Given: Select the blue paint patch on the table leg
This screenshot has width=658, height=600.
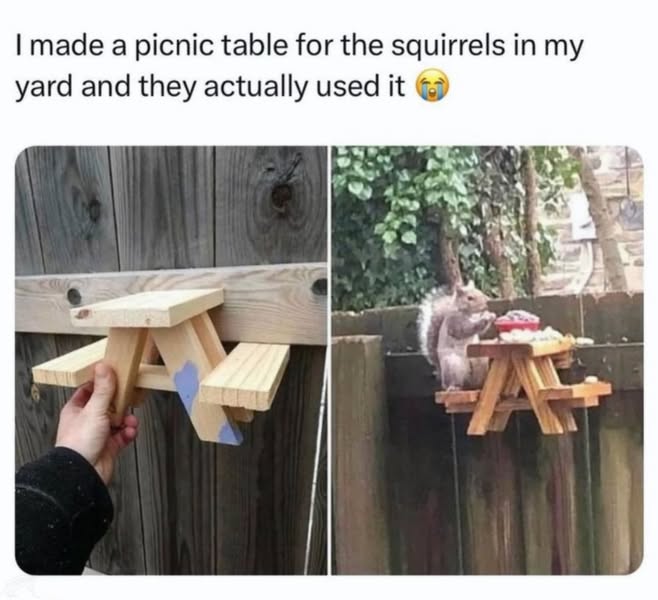Looking at the screenshot, I should click(x=187, y=384).
